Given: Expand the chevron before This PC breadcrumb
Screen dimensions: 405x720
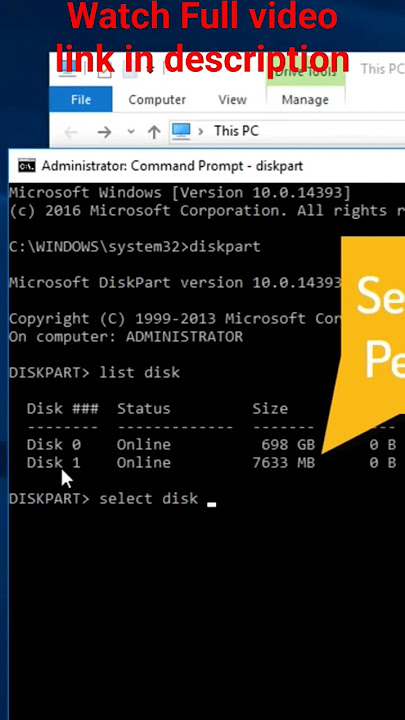Looking at the screenshot, I should (x=201, y=131).
